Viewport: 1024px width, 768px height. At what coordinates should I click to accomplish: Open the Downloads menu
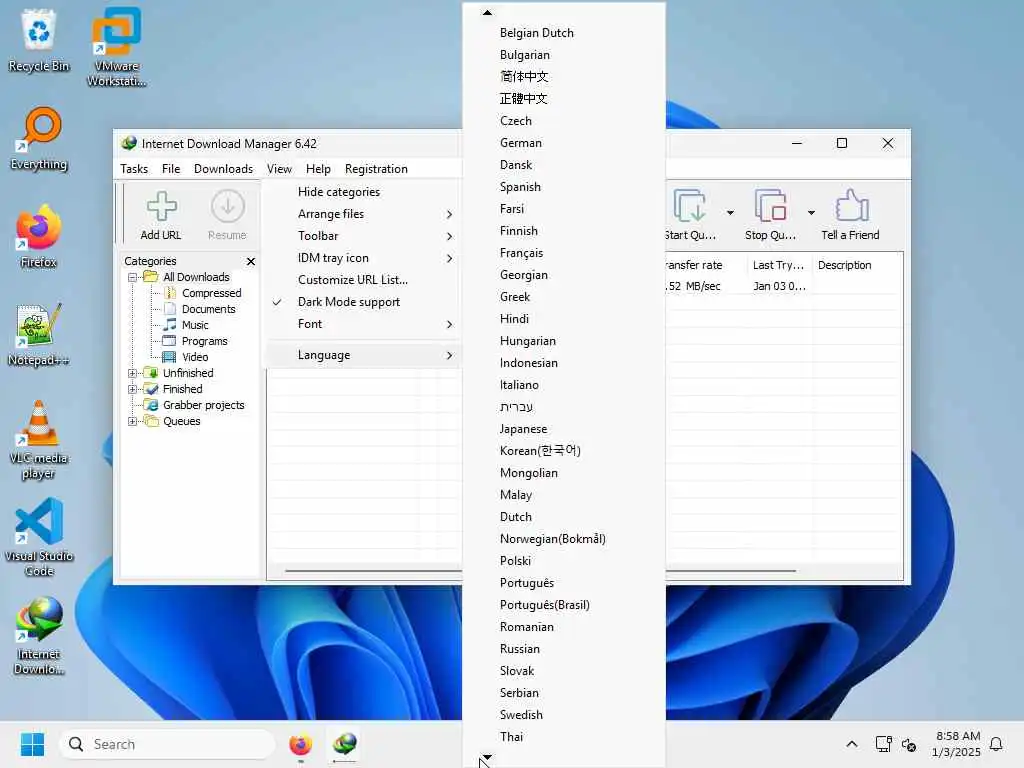point(223,168)
